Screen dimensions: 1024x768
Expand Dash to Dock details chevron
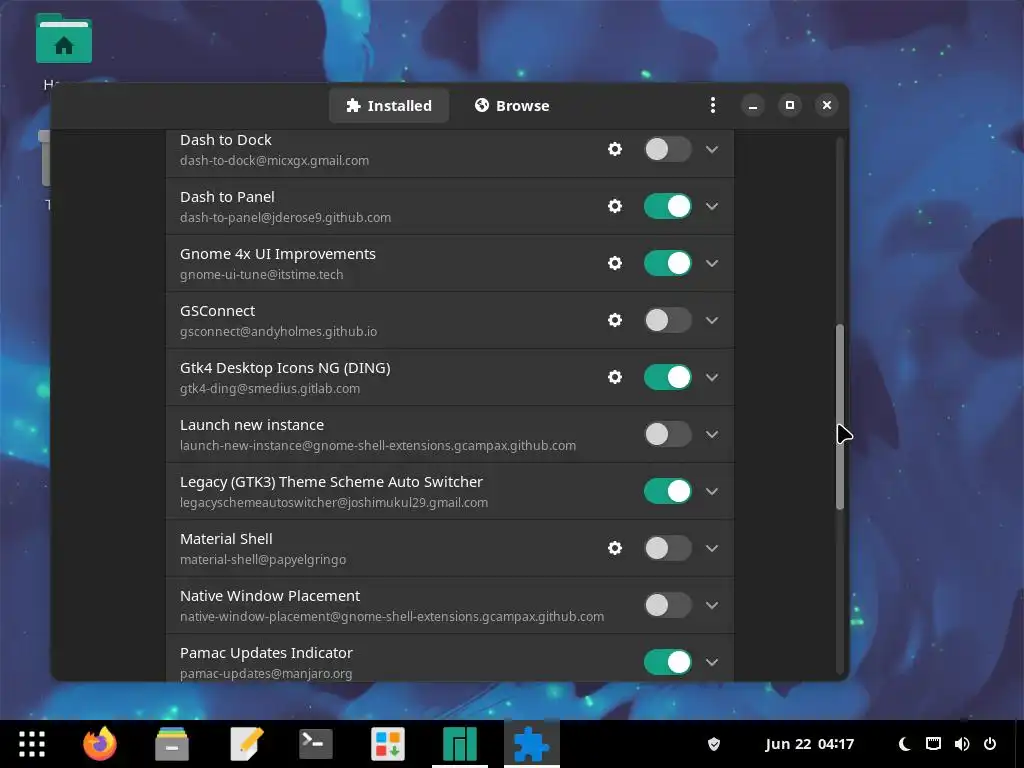click(x=712, y=149)
